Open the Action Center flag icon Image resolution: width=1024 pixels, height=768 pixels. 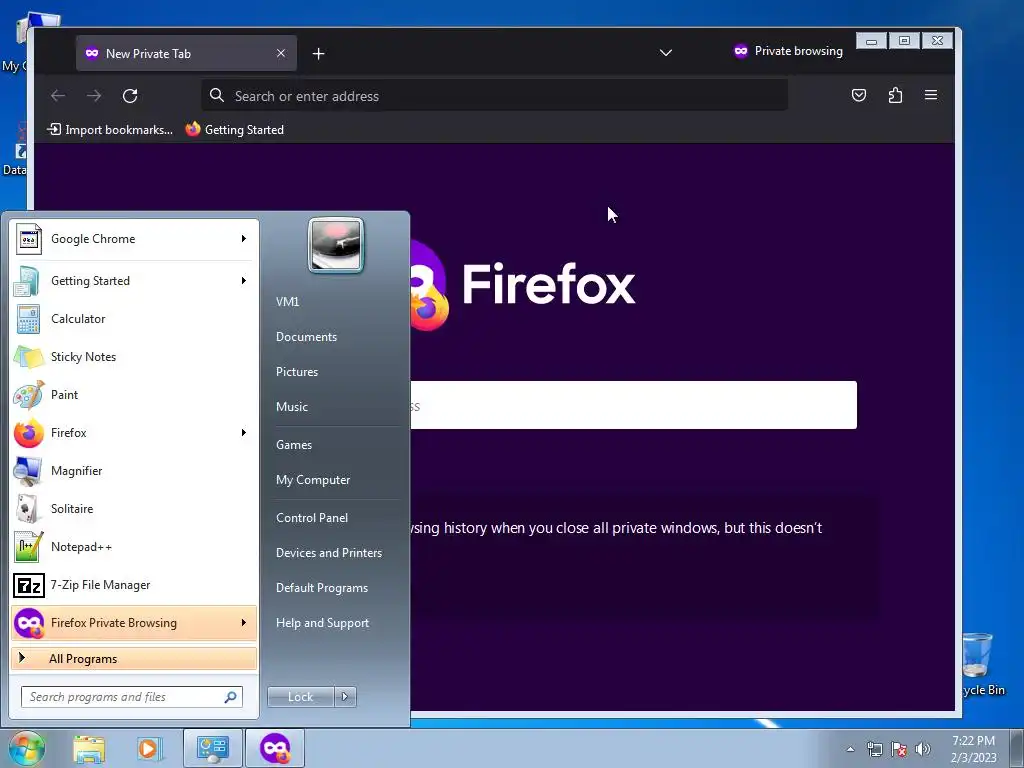(x=899, y=749)
